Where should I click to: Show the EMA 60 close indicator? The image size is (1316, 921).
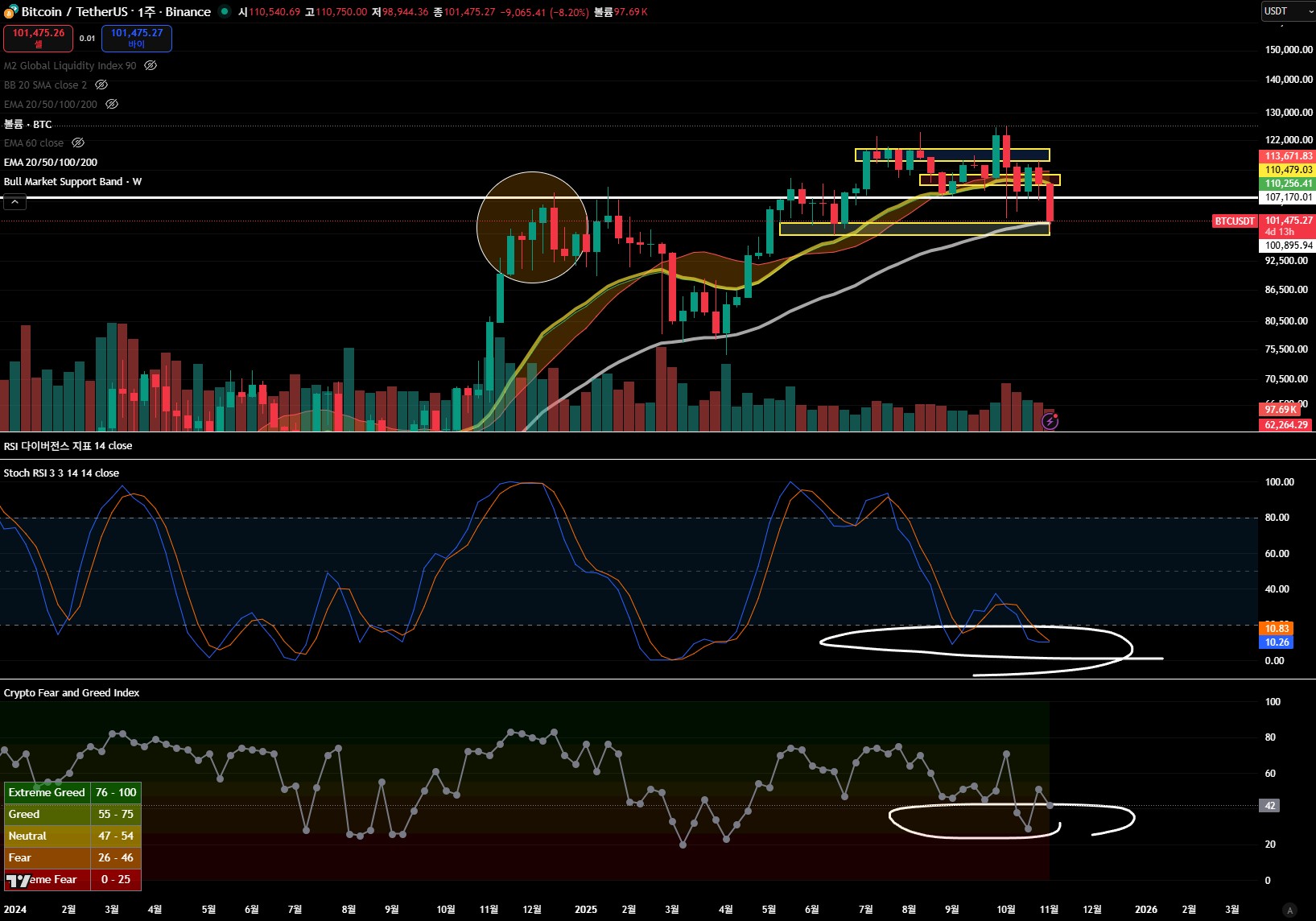point(78,143)
